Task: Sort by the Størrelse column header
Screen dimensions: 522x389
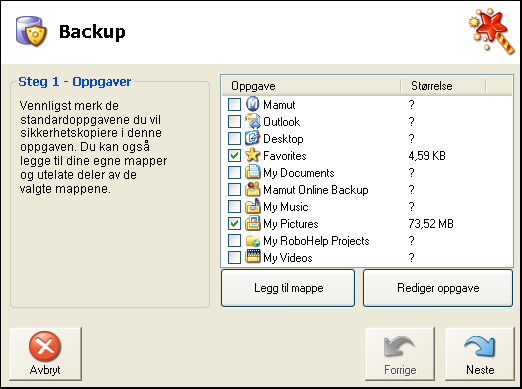Action: pyautogui.click(x=443, y=86)
